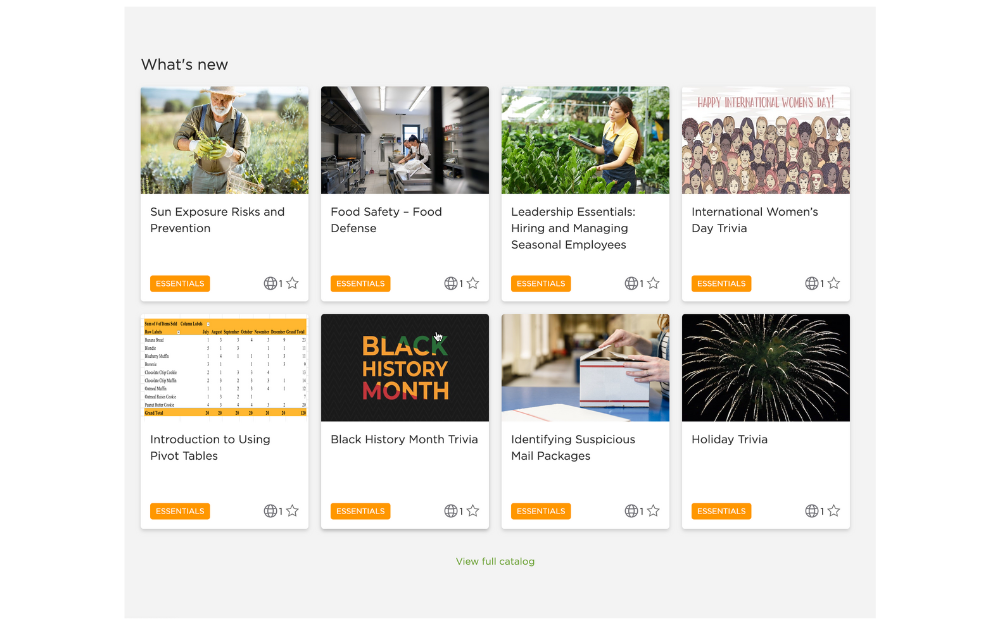Image resolution: width=1000 pixels, height=625 pixels.
Task: Open fireworks thumbnail for Holiday Trivia
Action: (766, 367)
